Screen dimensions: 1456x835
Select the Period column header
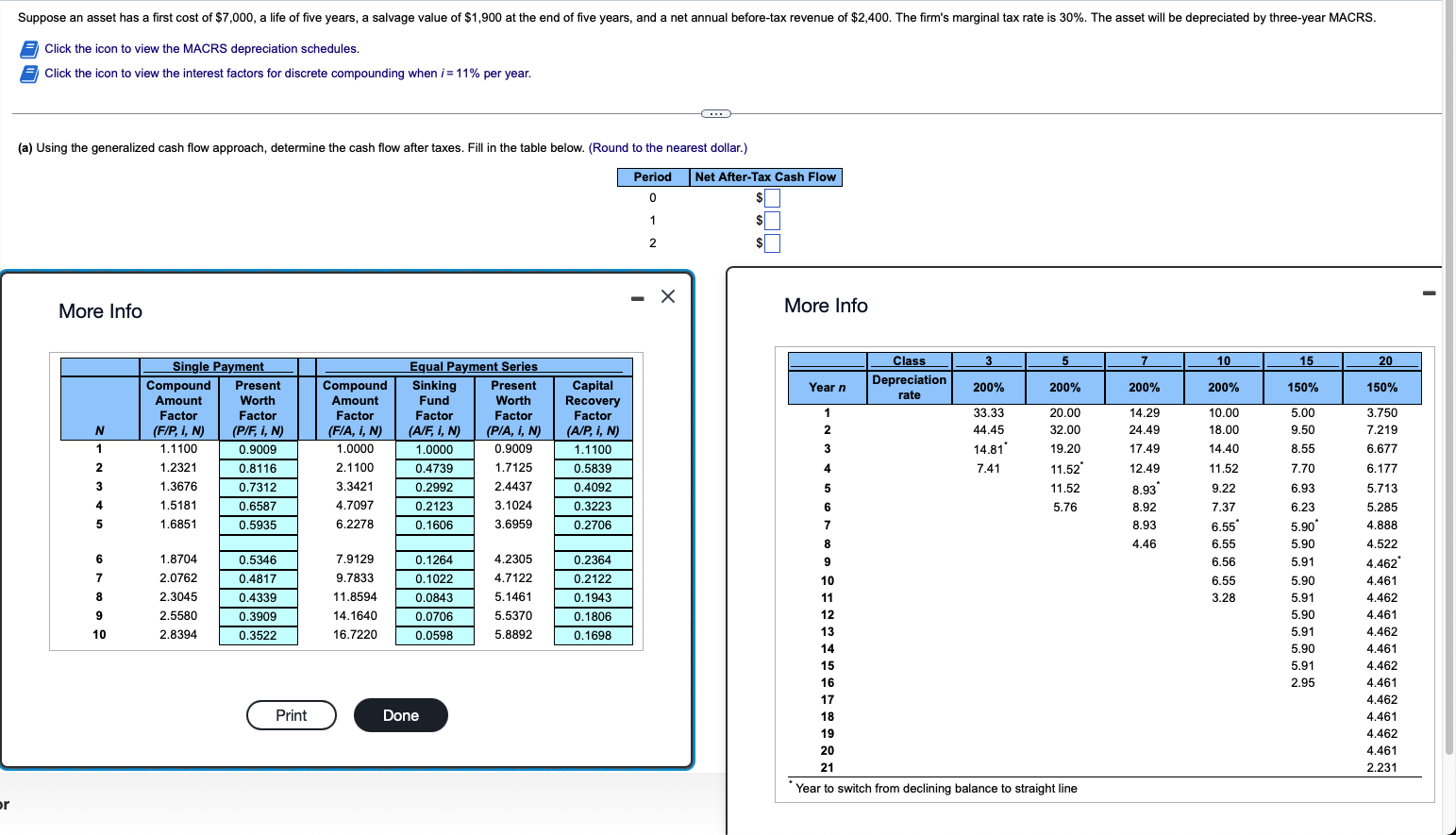click(x=651, y=176)
